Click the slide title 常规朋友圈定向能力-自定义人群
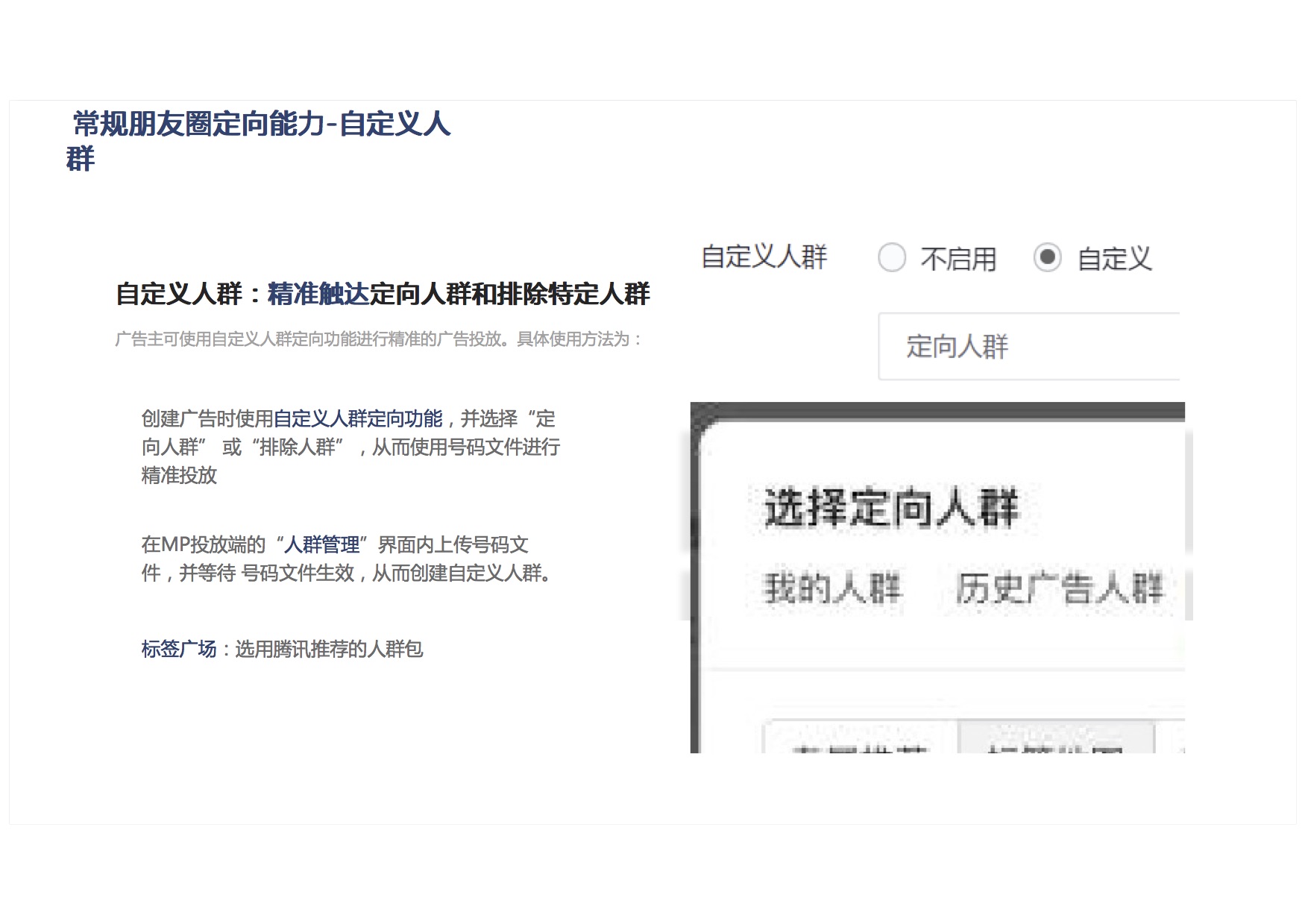This screenshot has width=1308, height=924. pyautogui.click(x=261, y=125)
